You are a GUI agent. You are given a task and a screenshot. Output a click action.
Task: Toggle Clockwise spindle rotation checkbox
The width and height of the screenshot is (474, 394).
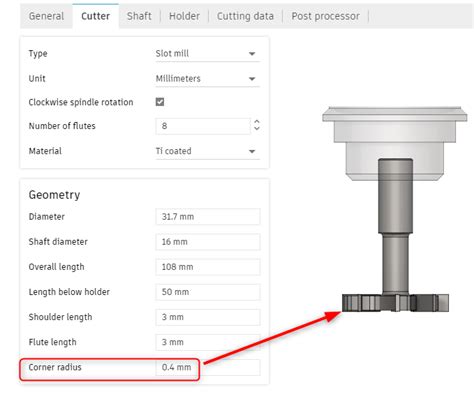(x=160, y=102)
